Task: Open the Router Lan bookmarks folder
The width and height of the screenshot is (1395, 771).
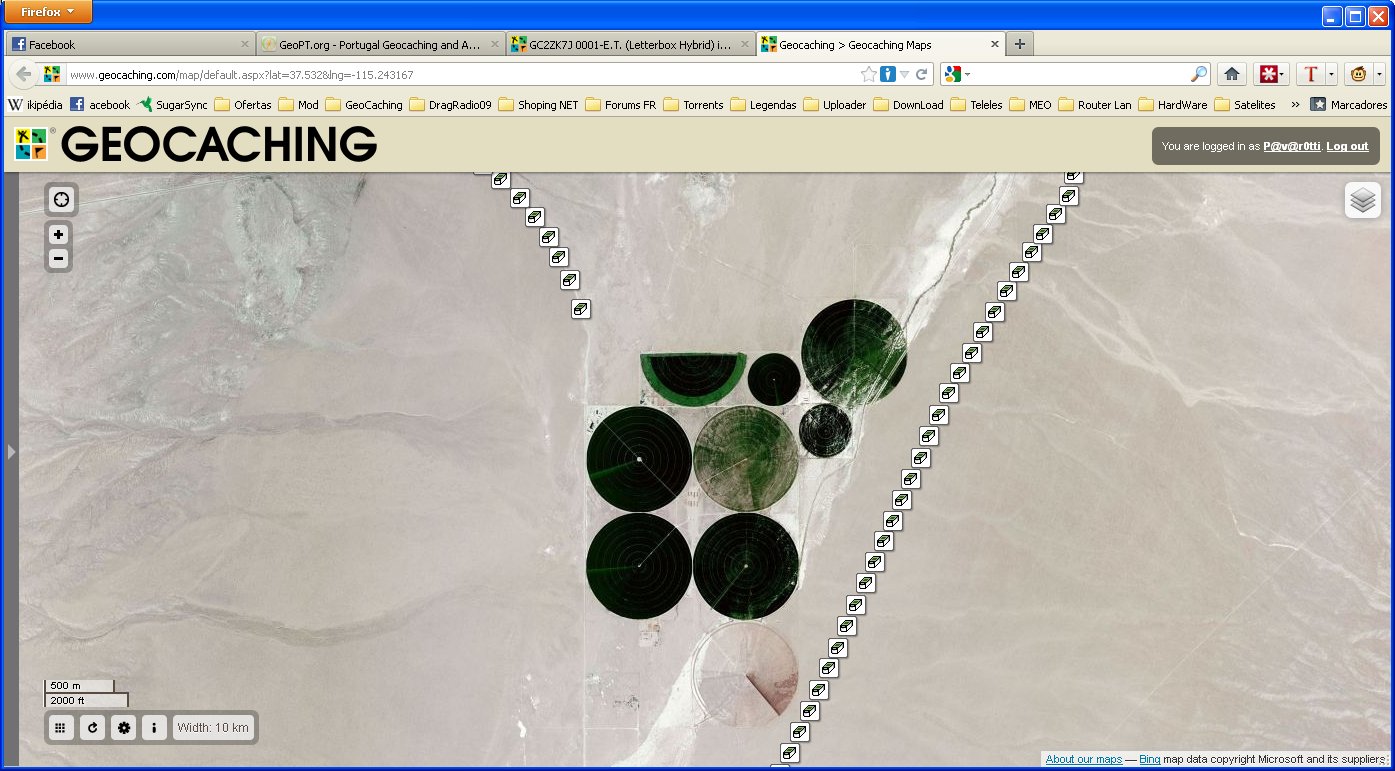Action: (x=1095, y=104)
